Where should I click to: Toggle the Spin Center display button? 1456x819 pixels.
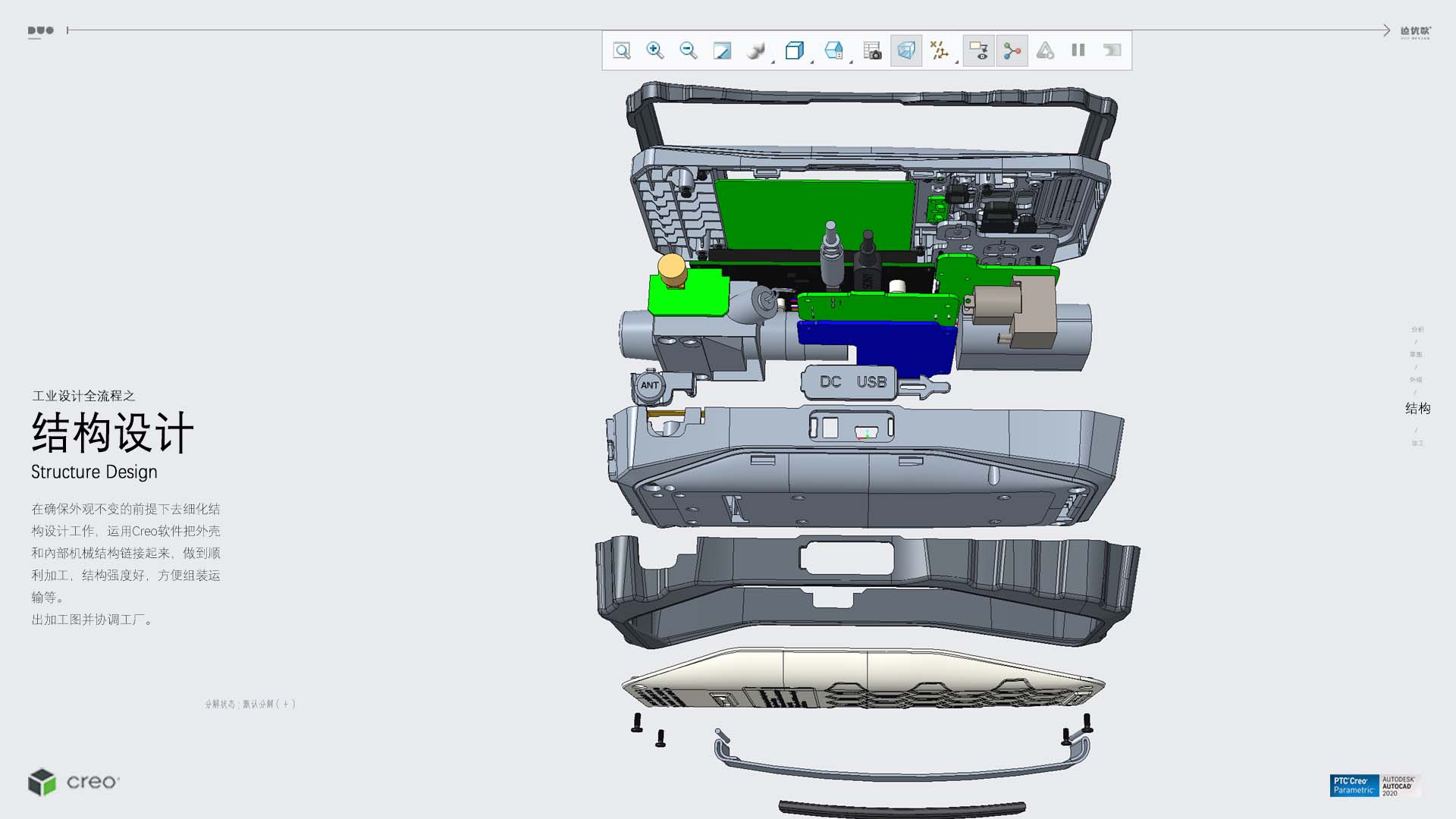(1012, 51)
